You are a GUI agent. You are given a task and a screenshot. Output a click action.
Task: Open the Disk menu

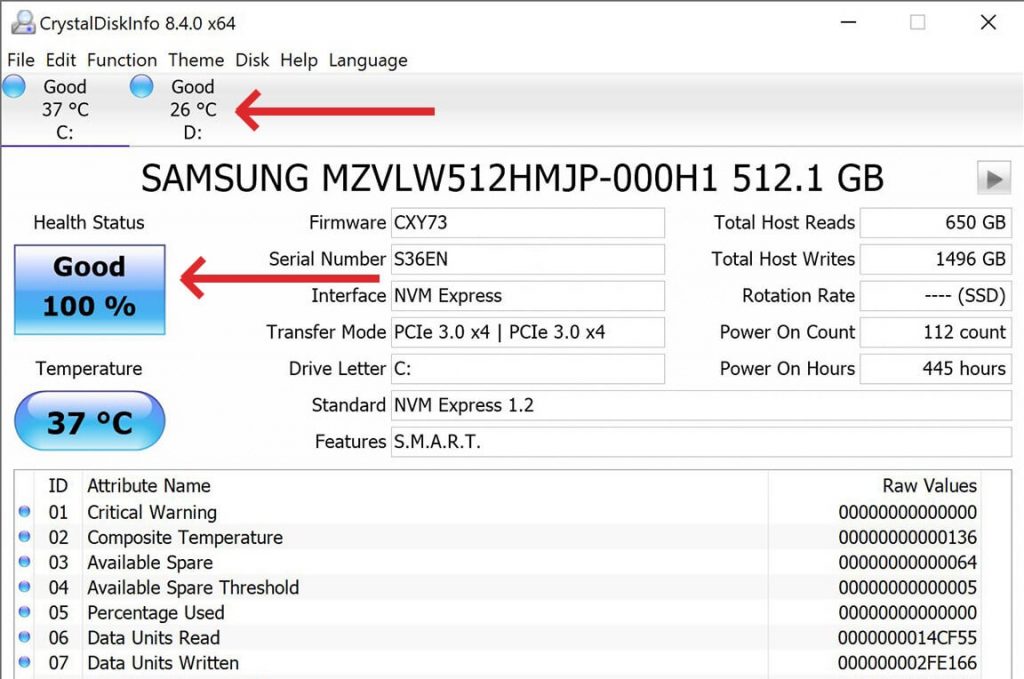click(x=252, y=60)
